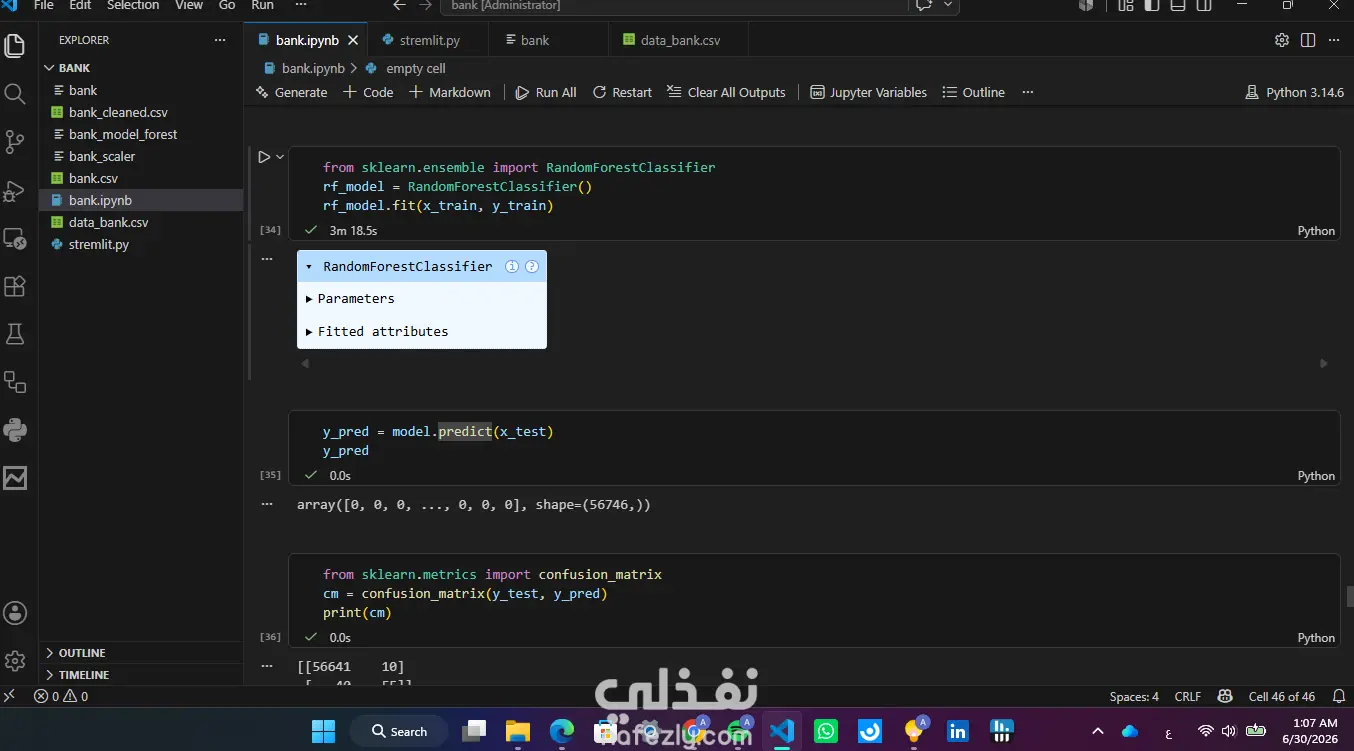Add a Markdown cell

coord(449,92)
